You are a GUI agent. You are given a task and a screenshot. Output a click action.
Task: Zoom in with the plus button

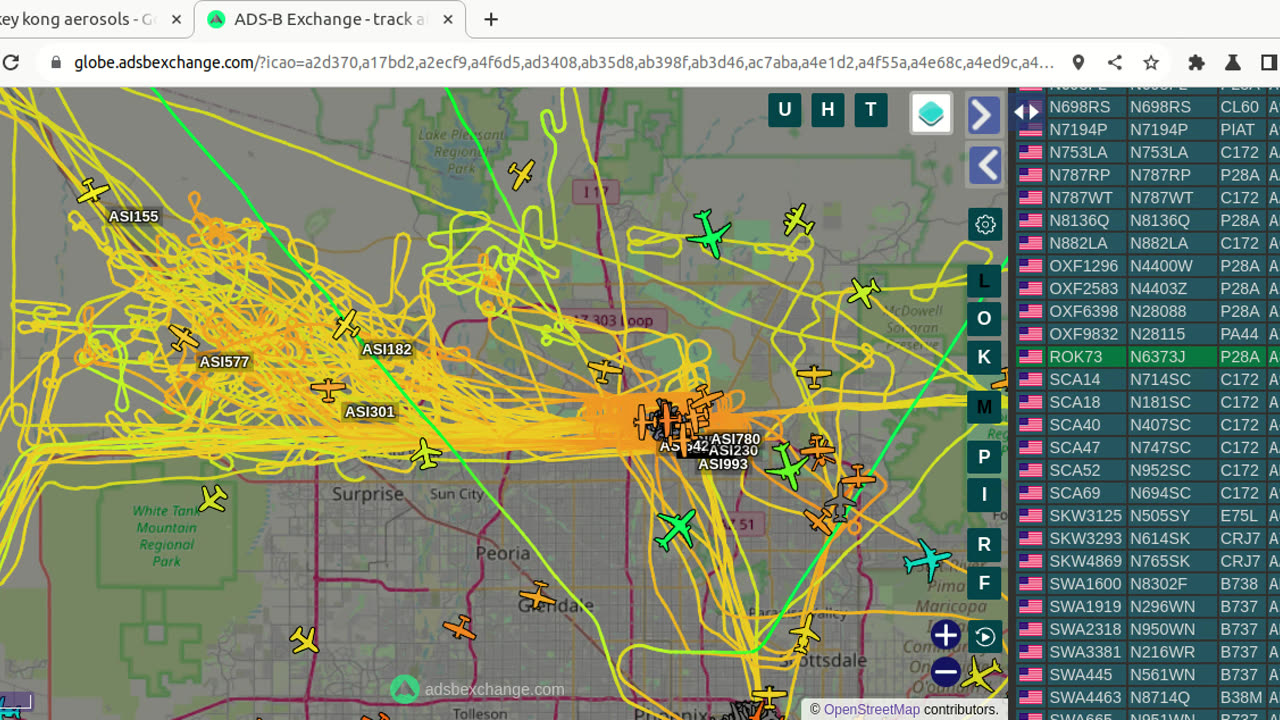tap(945, 635)
